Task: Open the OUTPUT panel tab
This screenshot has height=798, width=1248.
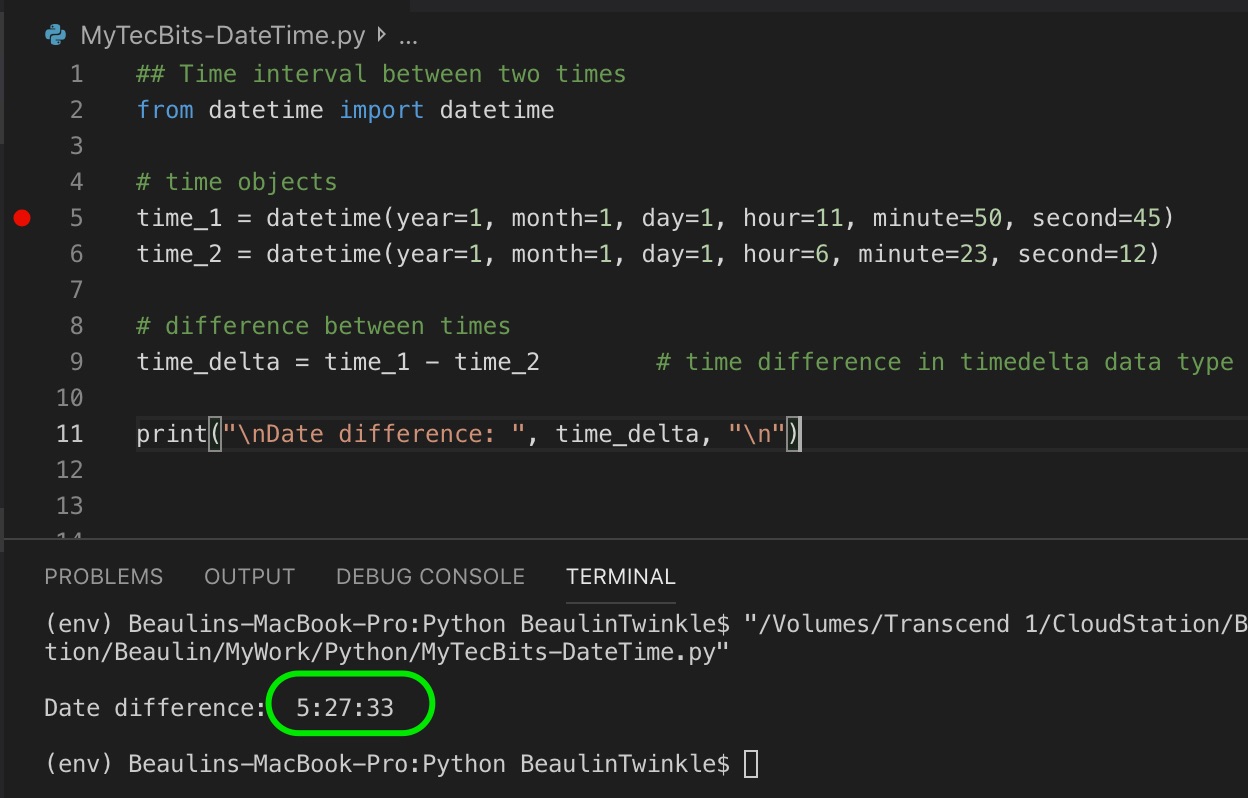Action: 249,576
